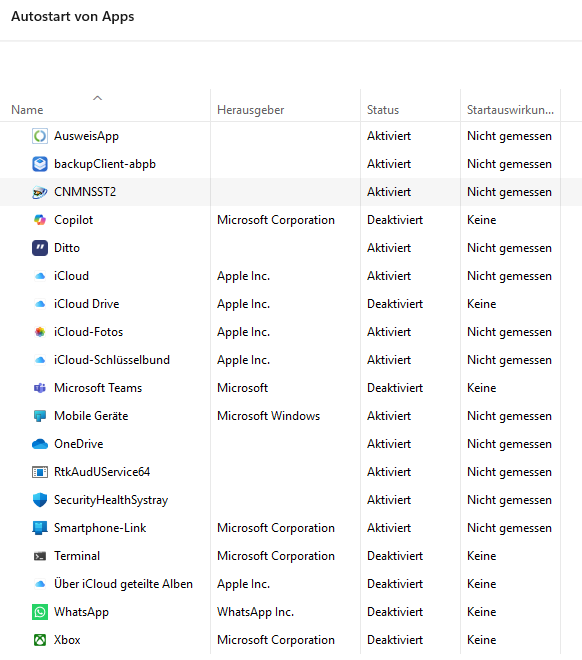Click the RtkAudUService64 icon
Image resolution: width=582 pixels, height=660 pixels.
coord(40,472)
